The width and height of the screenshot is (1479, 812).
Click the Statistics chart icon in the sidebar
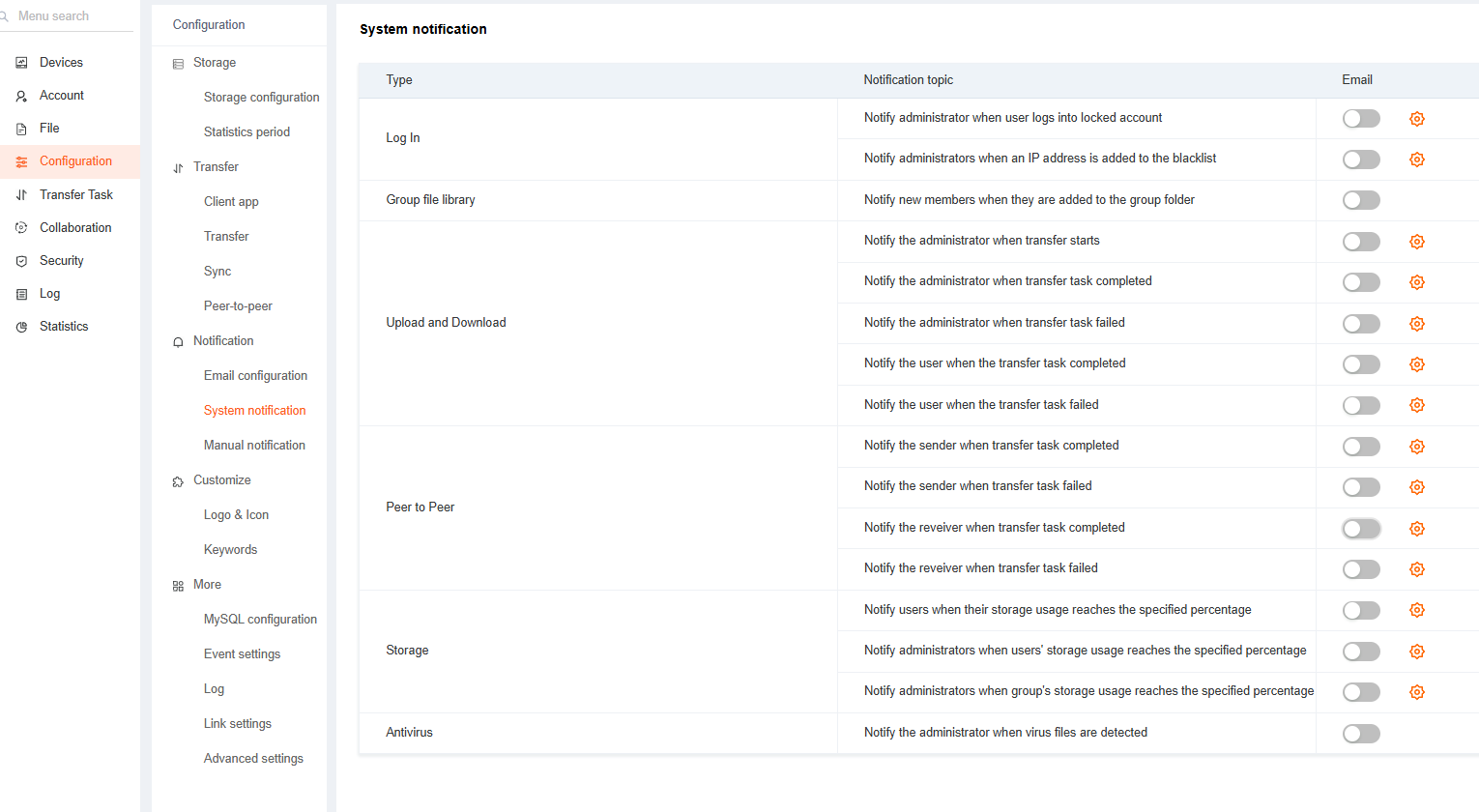click(x=21, y=327)
